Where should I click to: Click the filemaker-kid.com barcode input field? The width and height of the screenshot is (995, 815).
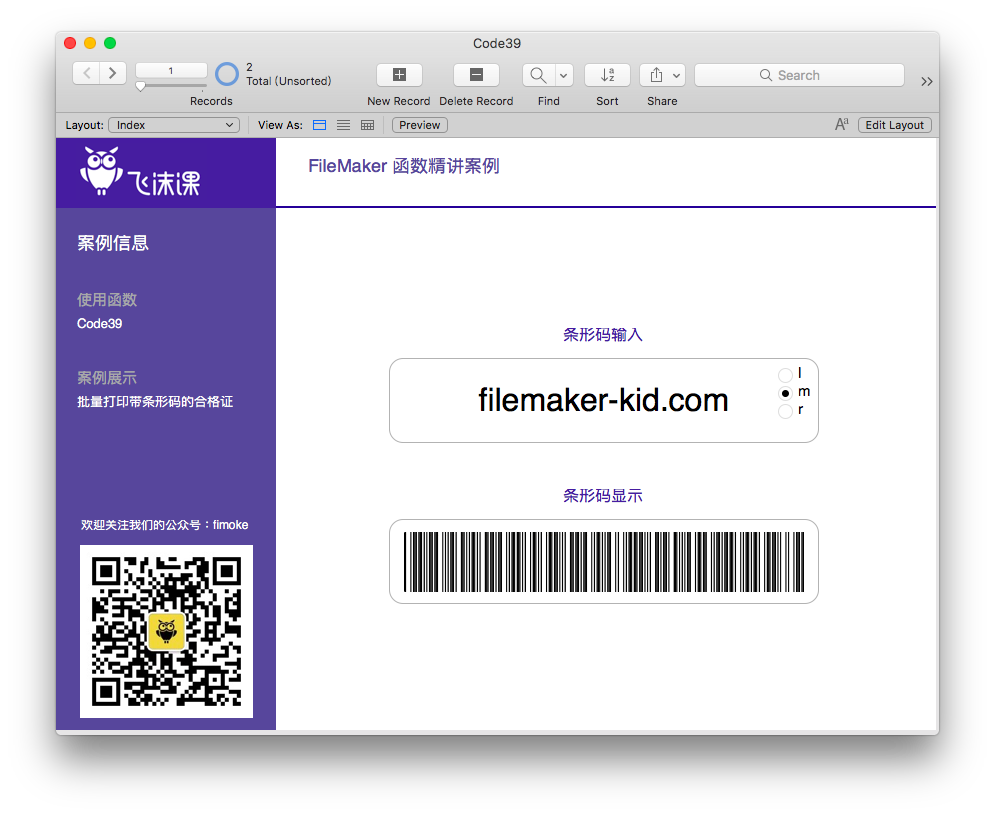click(603, 401)
